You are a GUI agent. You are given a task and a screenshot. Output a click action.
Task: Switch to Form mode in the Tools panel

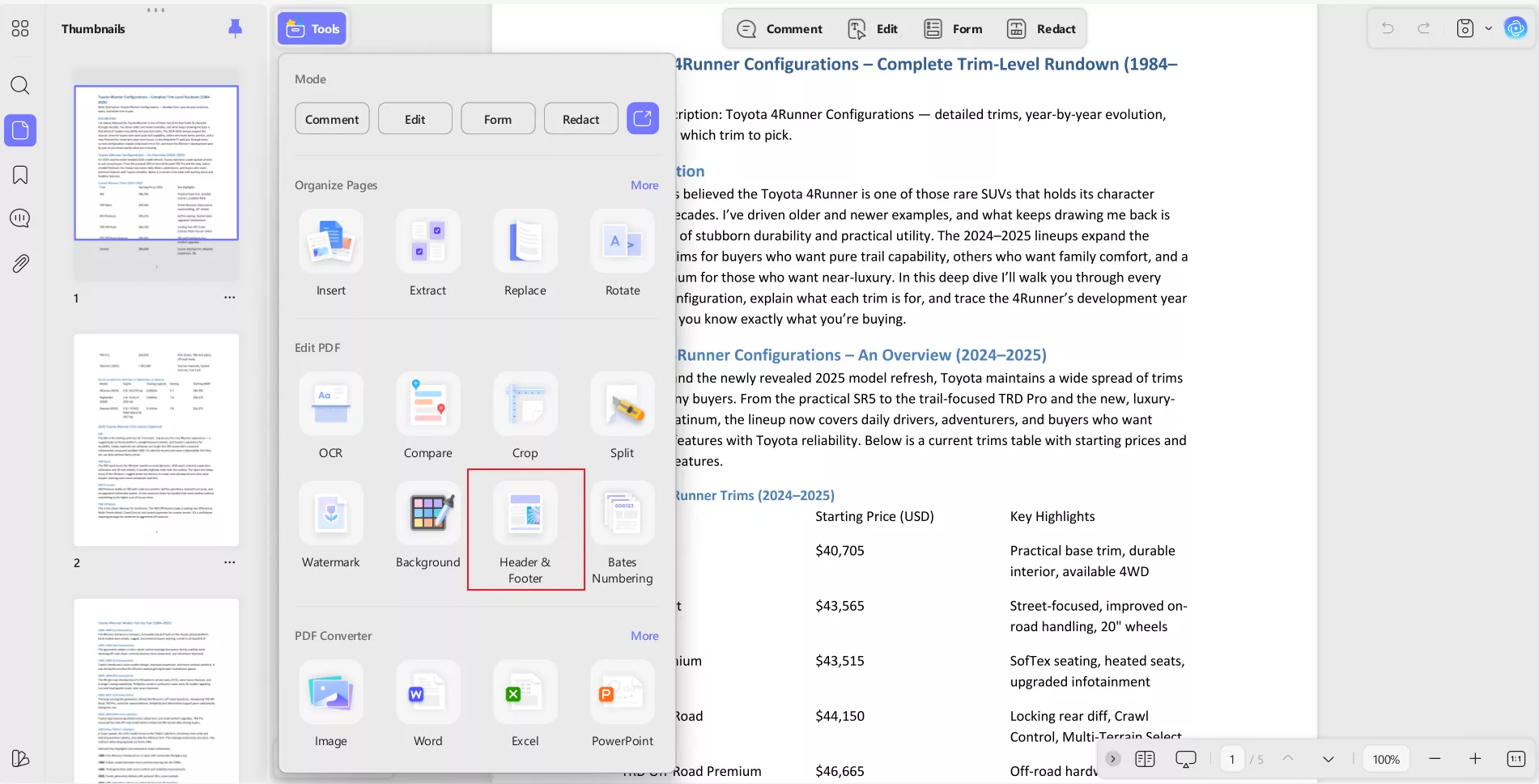(497, 118)
